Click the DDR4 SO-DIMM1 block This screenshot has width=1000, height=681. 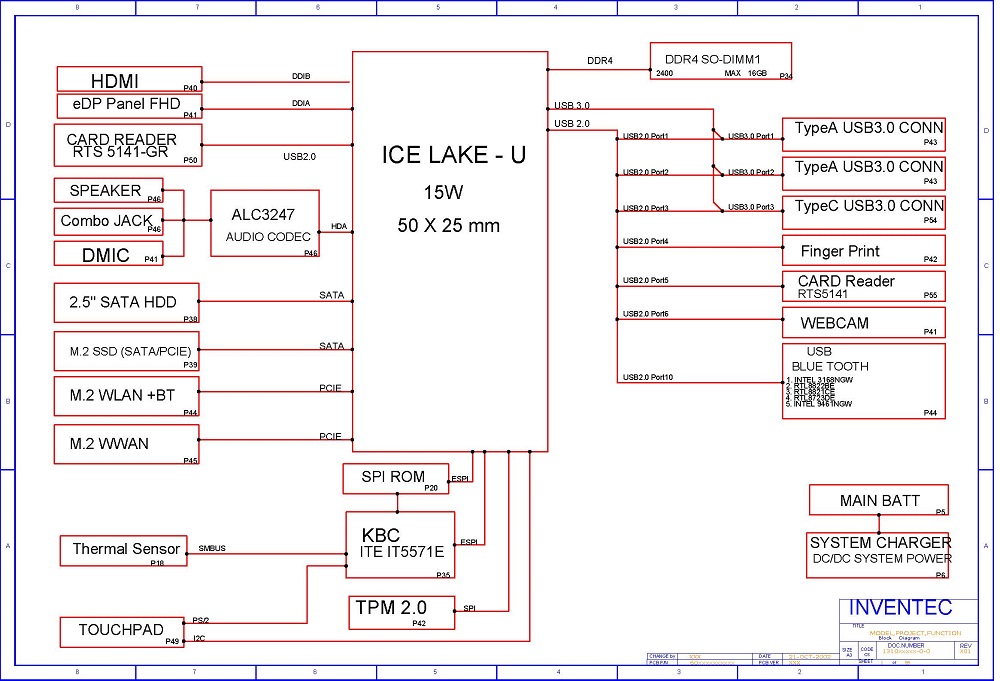coord(720,61)
